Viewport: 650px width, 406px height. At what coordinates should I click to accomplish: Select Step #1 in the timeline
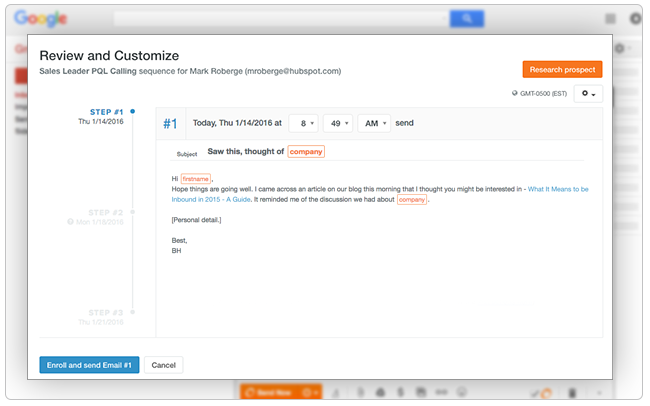(x=106, y=111)
